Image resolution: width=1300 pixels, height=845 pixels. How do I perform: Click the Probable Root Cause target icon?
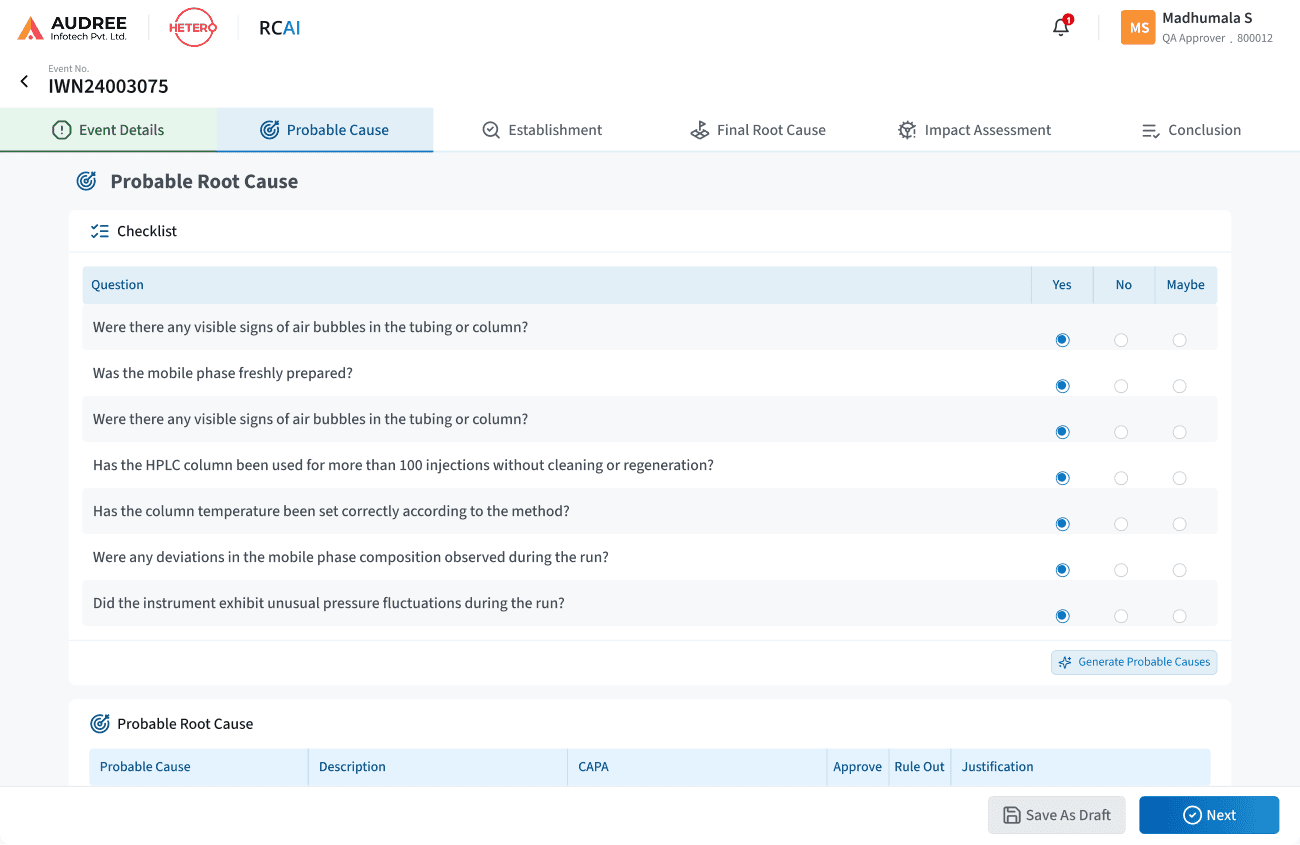tap(86, 181)
